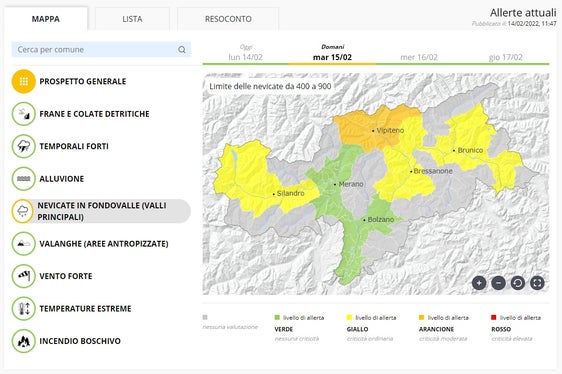Click the orange ARANCIONE legend swatch
This screenshot has width=562, height=374.
point(422,317)
